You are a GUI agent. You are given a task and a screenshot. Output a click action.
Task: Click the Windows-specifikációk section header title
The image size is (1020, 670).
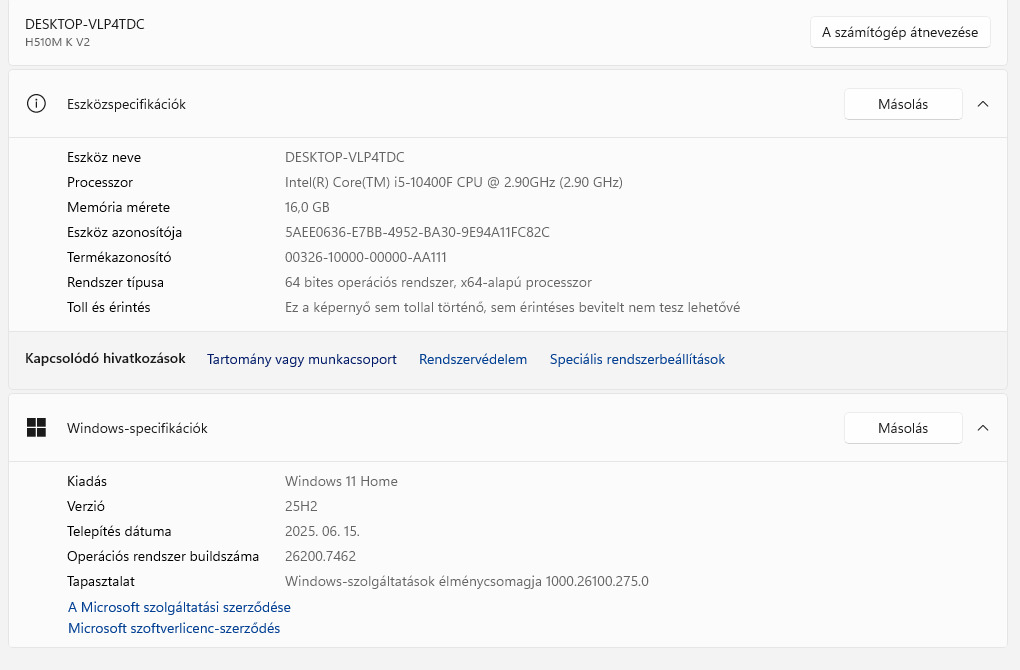[137, 428]
